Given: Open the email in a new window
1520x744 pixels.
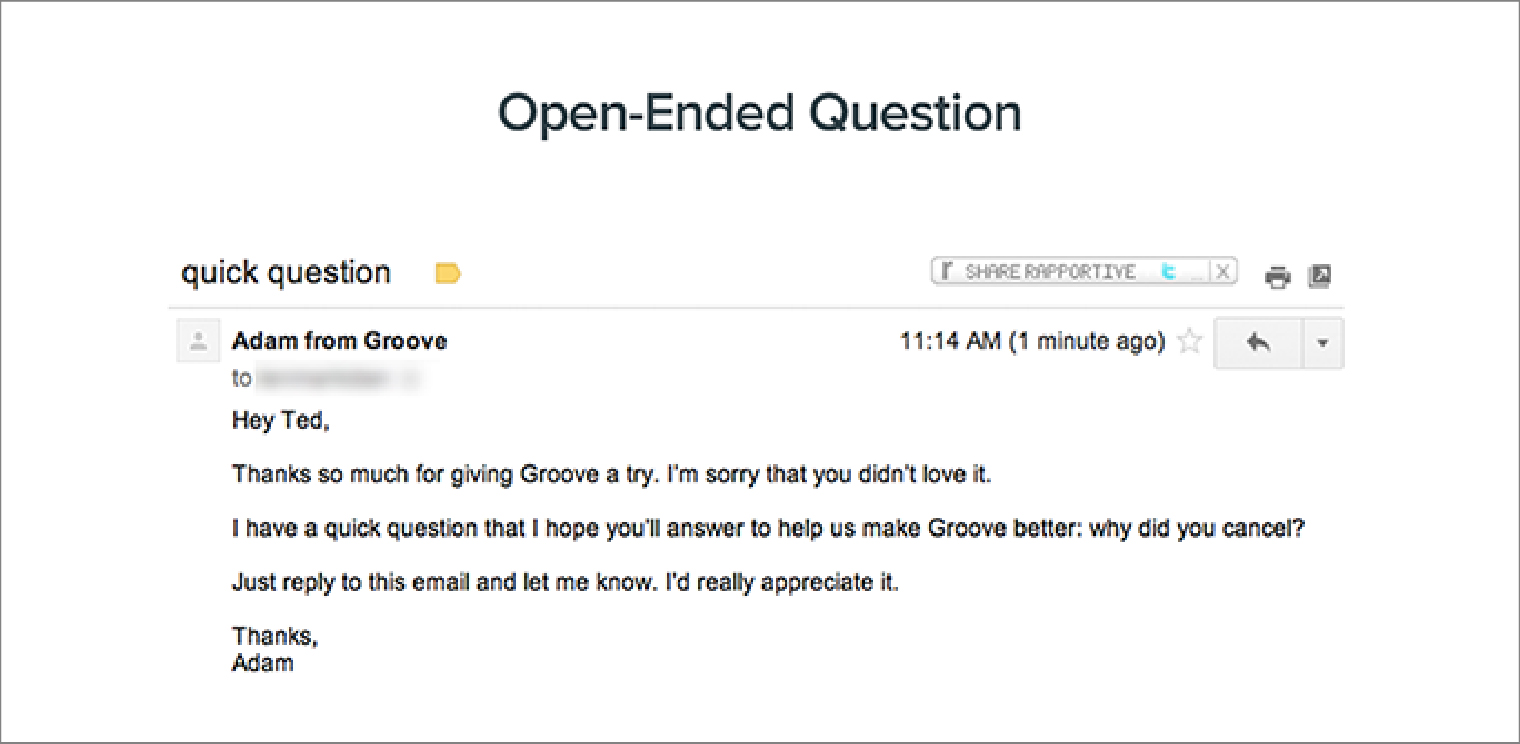Looking at the screenshot, I should click(x=1320, y=274).
